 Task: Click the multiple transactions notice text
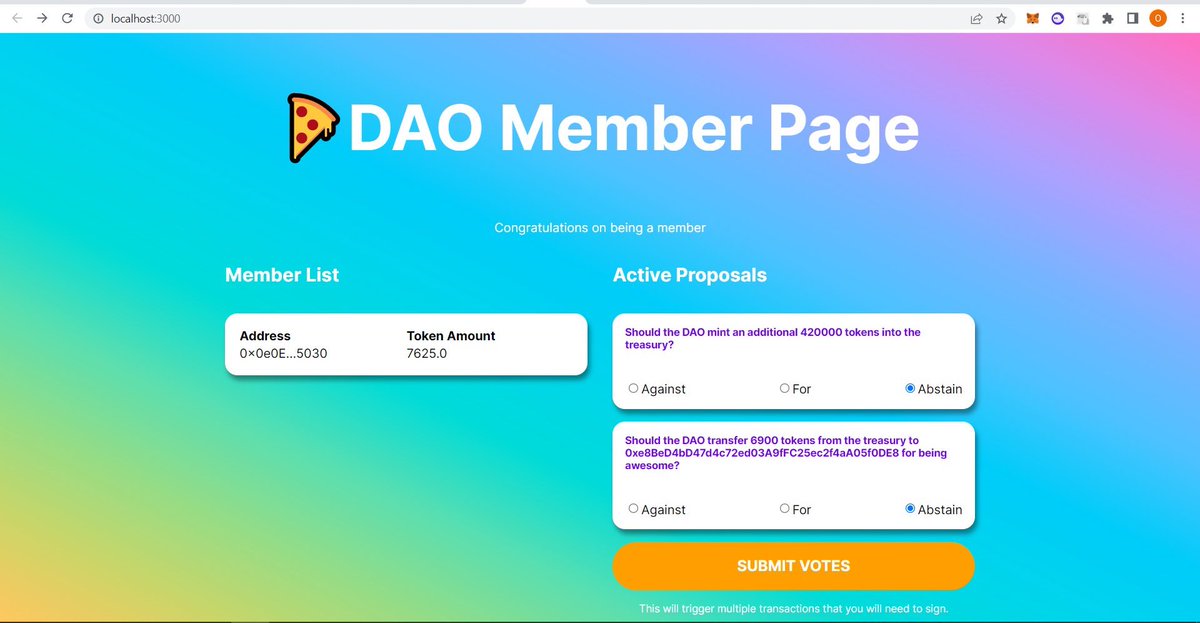tap(793, 608)
